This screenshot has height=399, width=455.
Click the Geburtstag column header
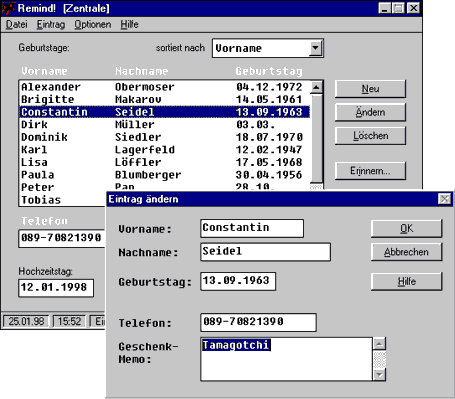269,71
